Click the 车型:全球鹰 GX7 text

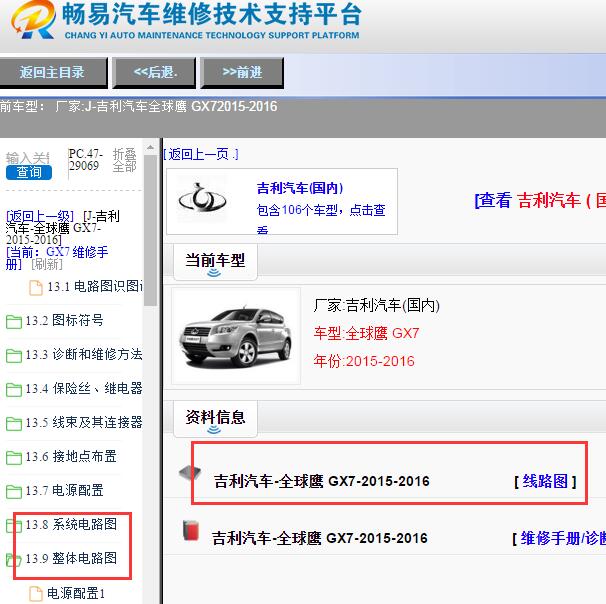pos(366,333)
